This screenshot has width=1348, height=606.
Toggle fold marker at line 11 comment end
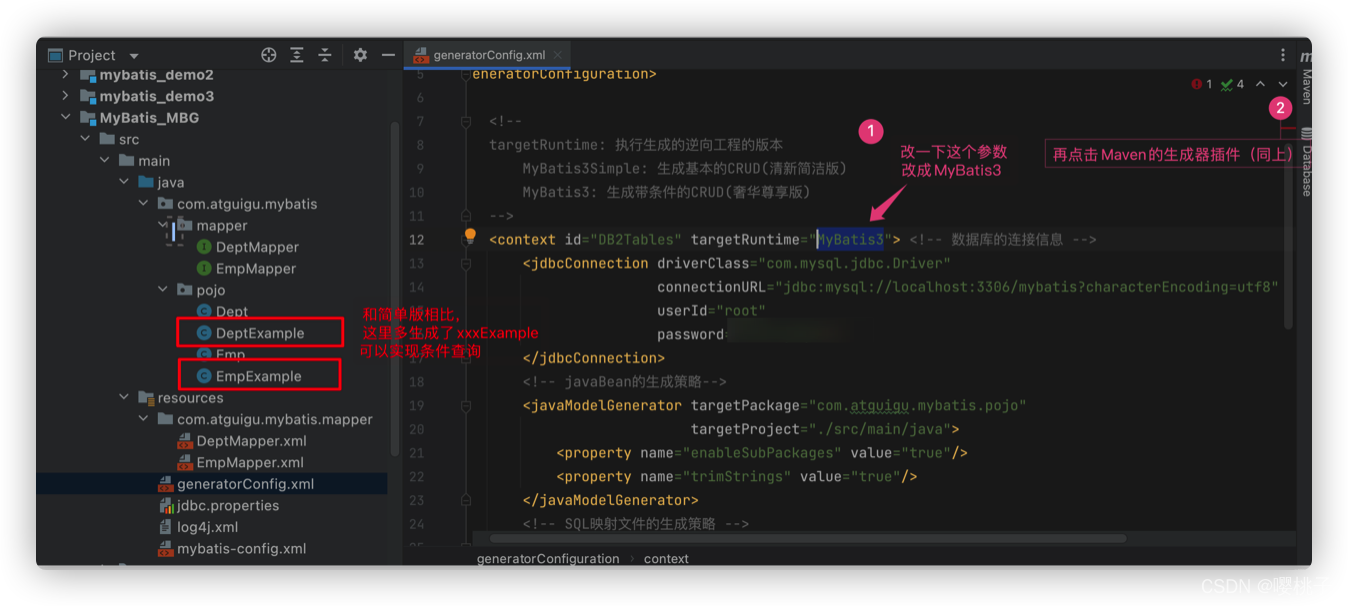point(466,215)
